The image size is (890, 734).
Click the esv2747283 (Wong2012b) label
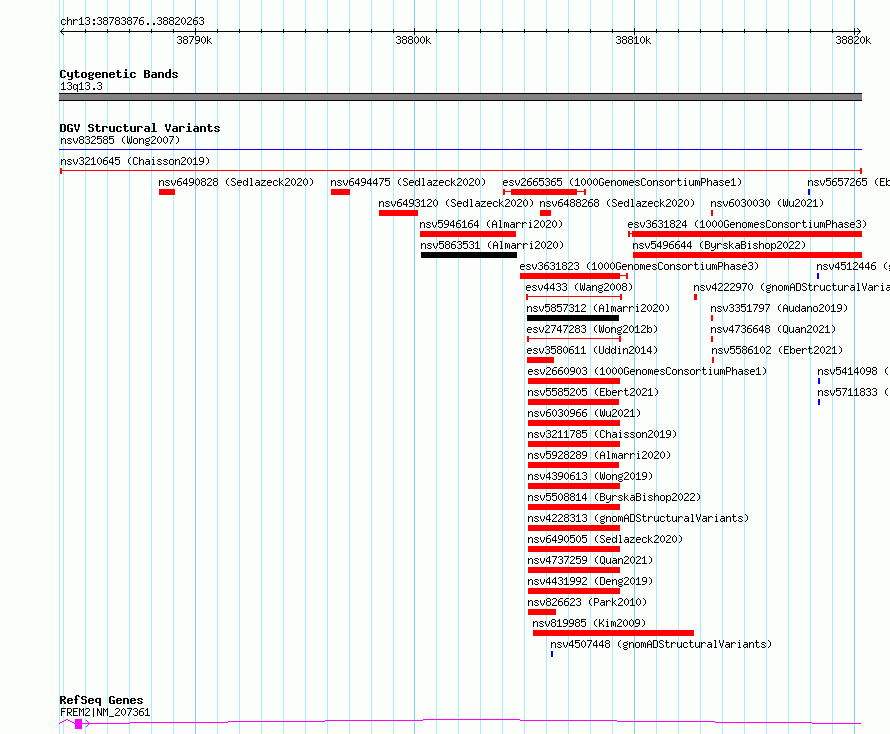pos(592,329)
